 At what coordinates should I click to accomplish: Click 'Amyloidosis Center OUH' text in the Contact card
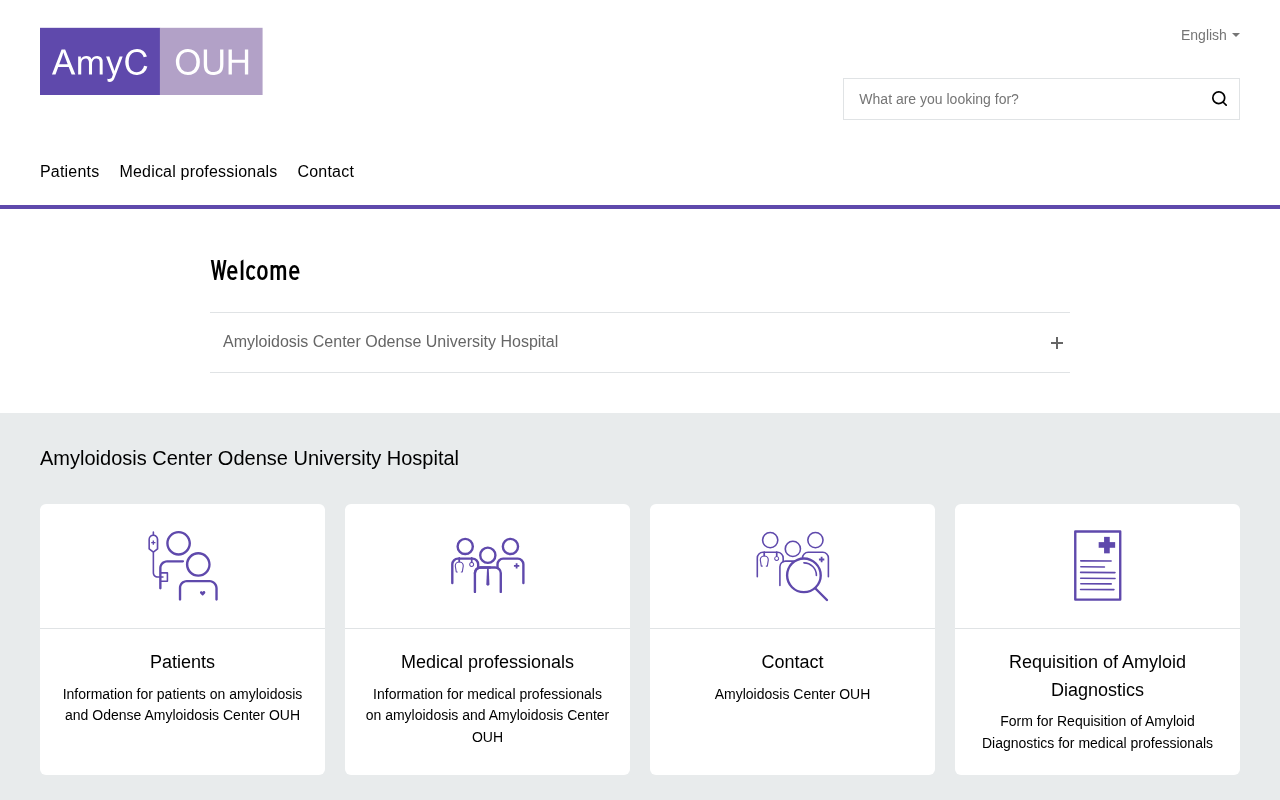pos(792,694)
